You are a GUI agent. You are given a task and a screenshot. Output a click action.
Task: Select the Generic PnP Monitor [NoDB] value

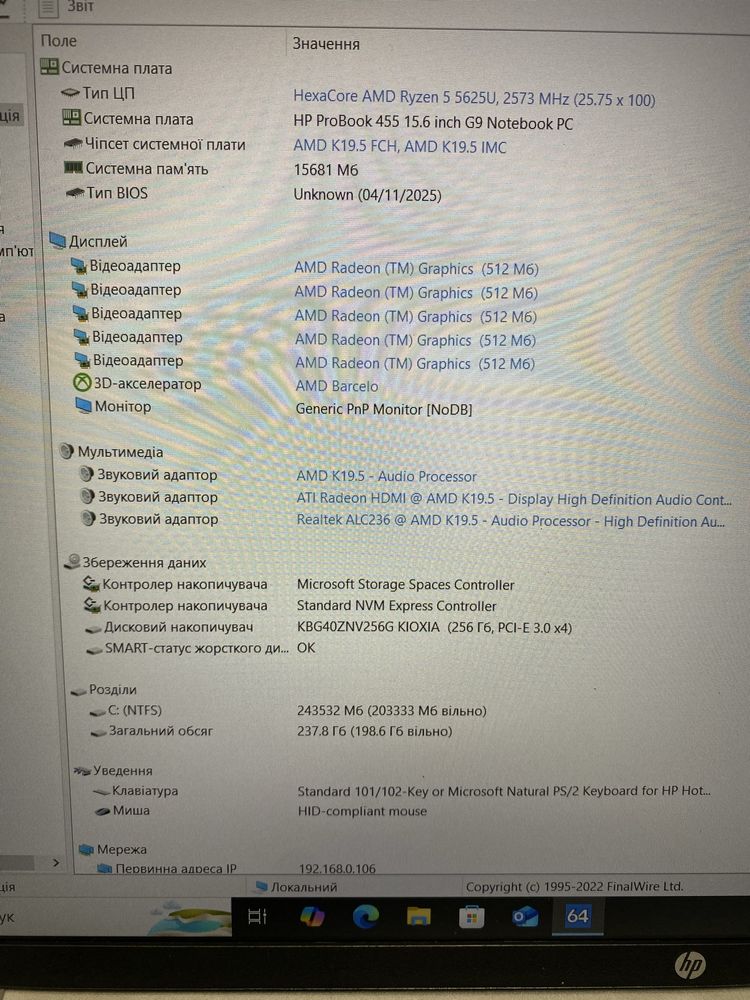[384, 409]
